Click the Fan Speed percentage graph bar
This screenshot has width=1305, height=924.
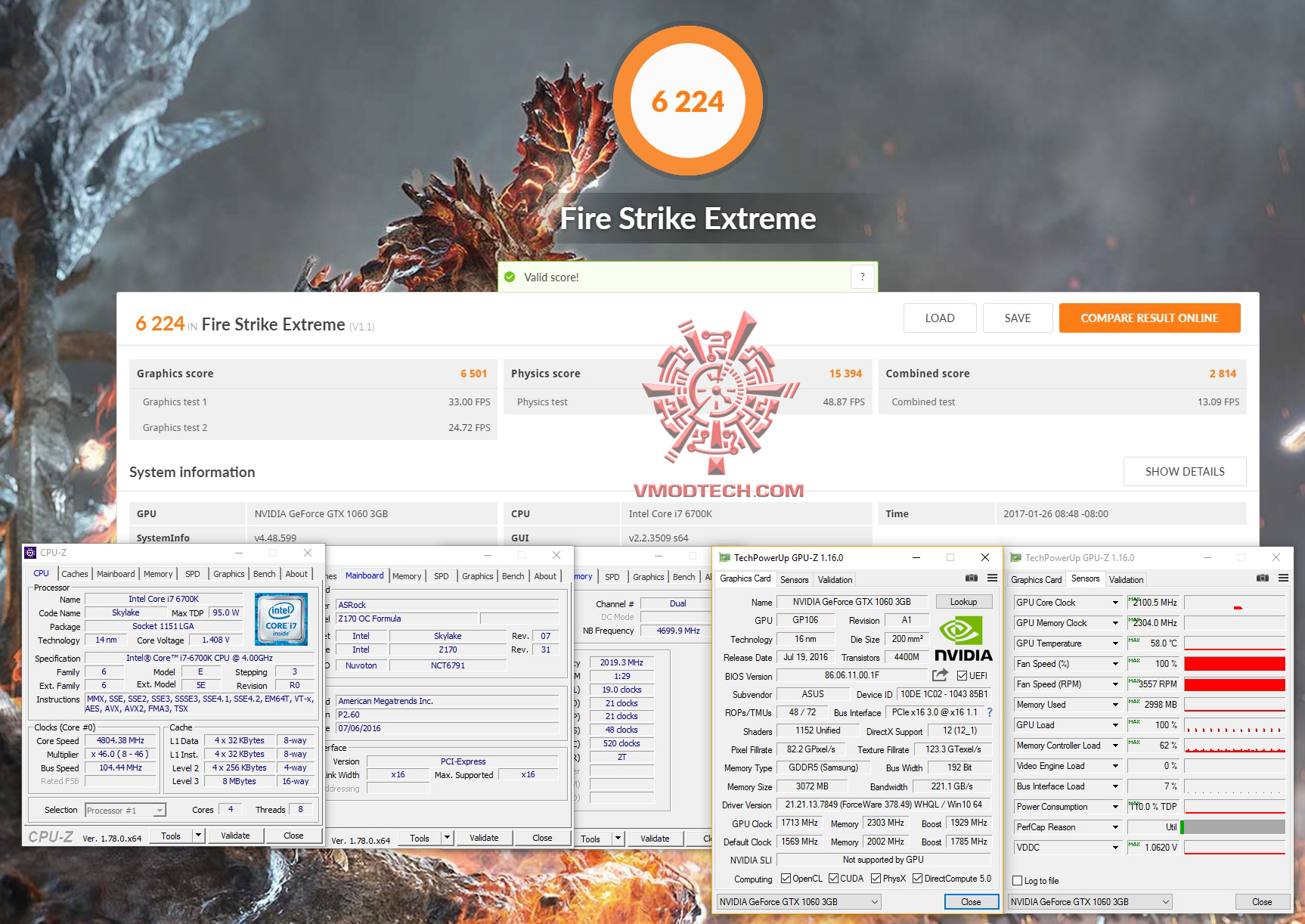[x=1235, y=664]
